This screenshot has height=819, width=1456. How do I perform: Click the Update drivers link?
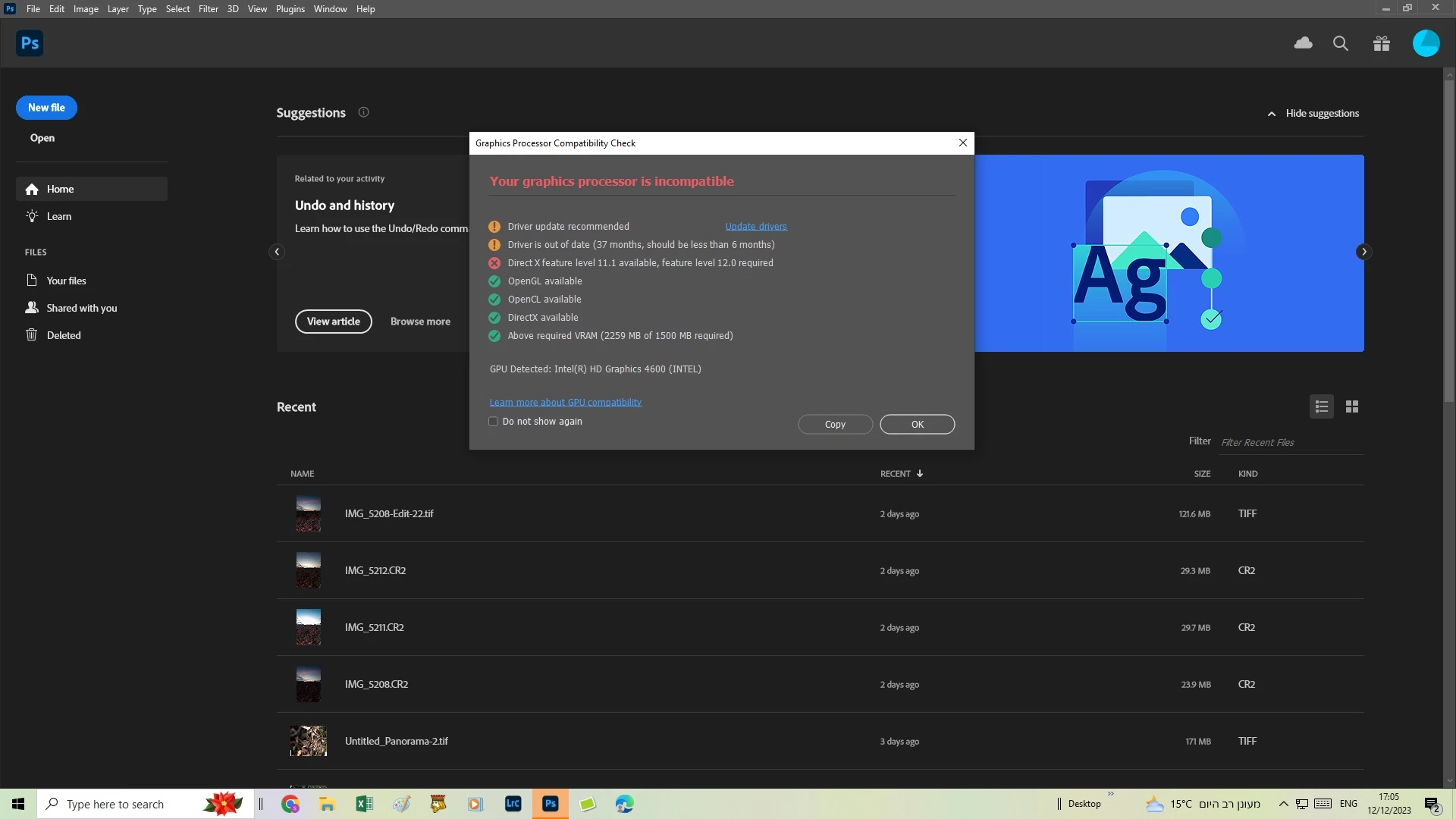click(756, 227)
